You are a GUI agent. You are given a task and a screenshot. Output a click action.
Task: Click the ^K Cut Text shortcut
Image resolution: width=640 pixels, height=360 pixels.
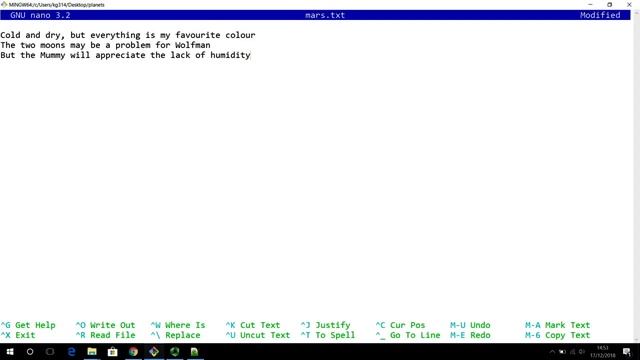pyautogui.click(x=253, y=325)
